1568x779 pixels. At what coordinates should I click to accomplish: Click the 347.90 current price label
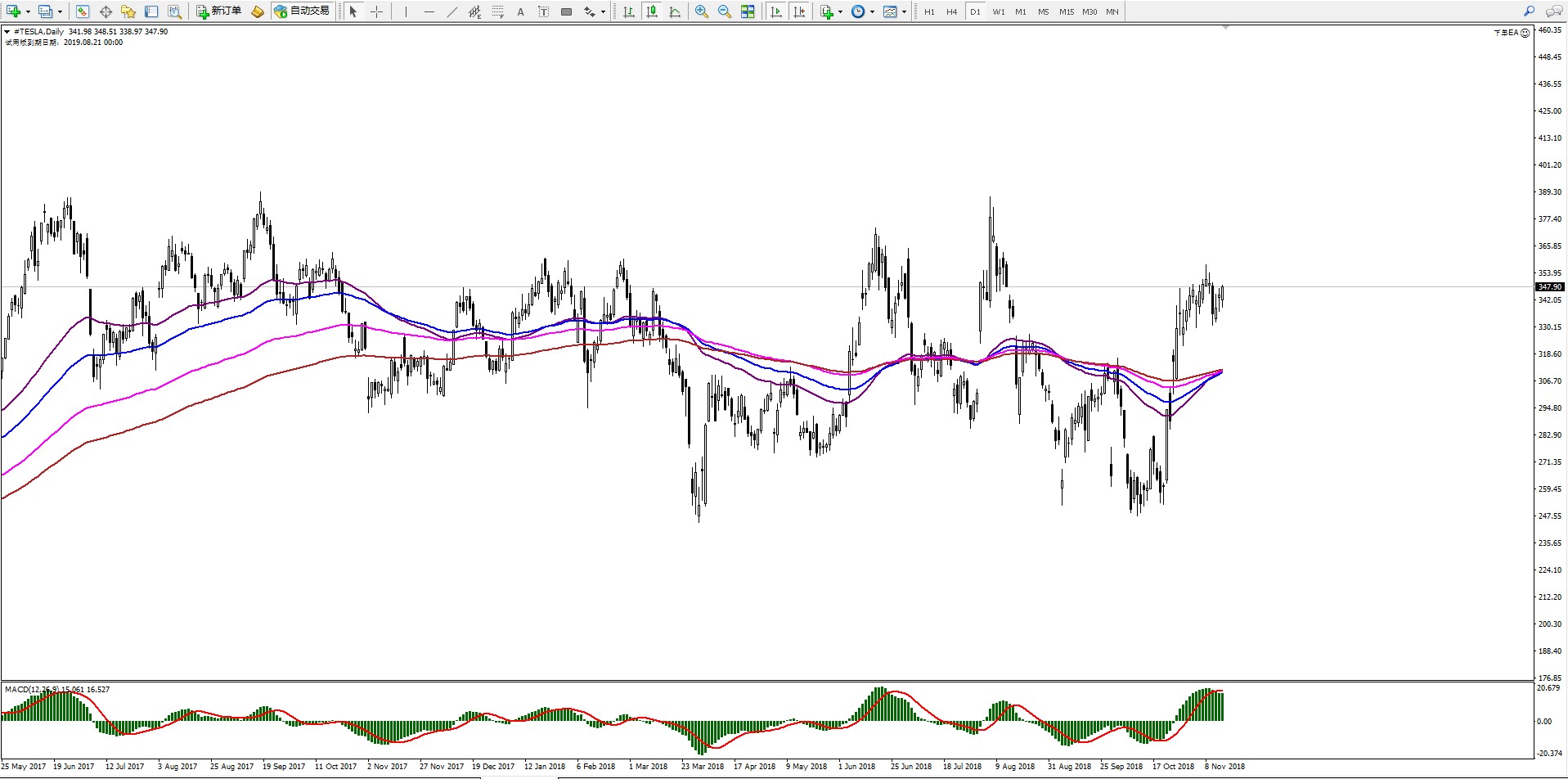tap(1549, 287)
